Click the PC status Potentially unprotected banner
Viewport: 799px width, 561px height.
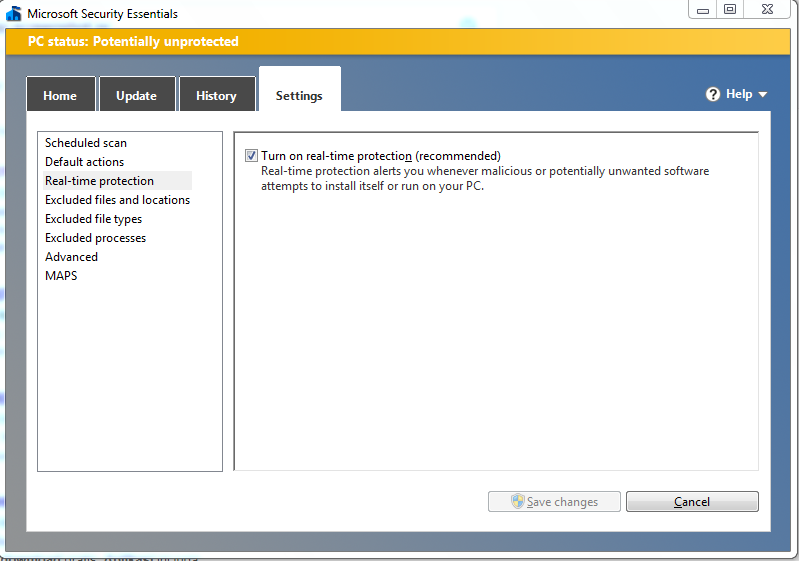[x=398, y=41]
